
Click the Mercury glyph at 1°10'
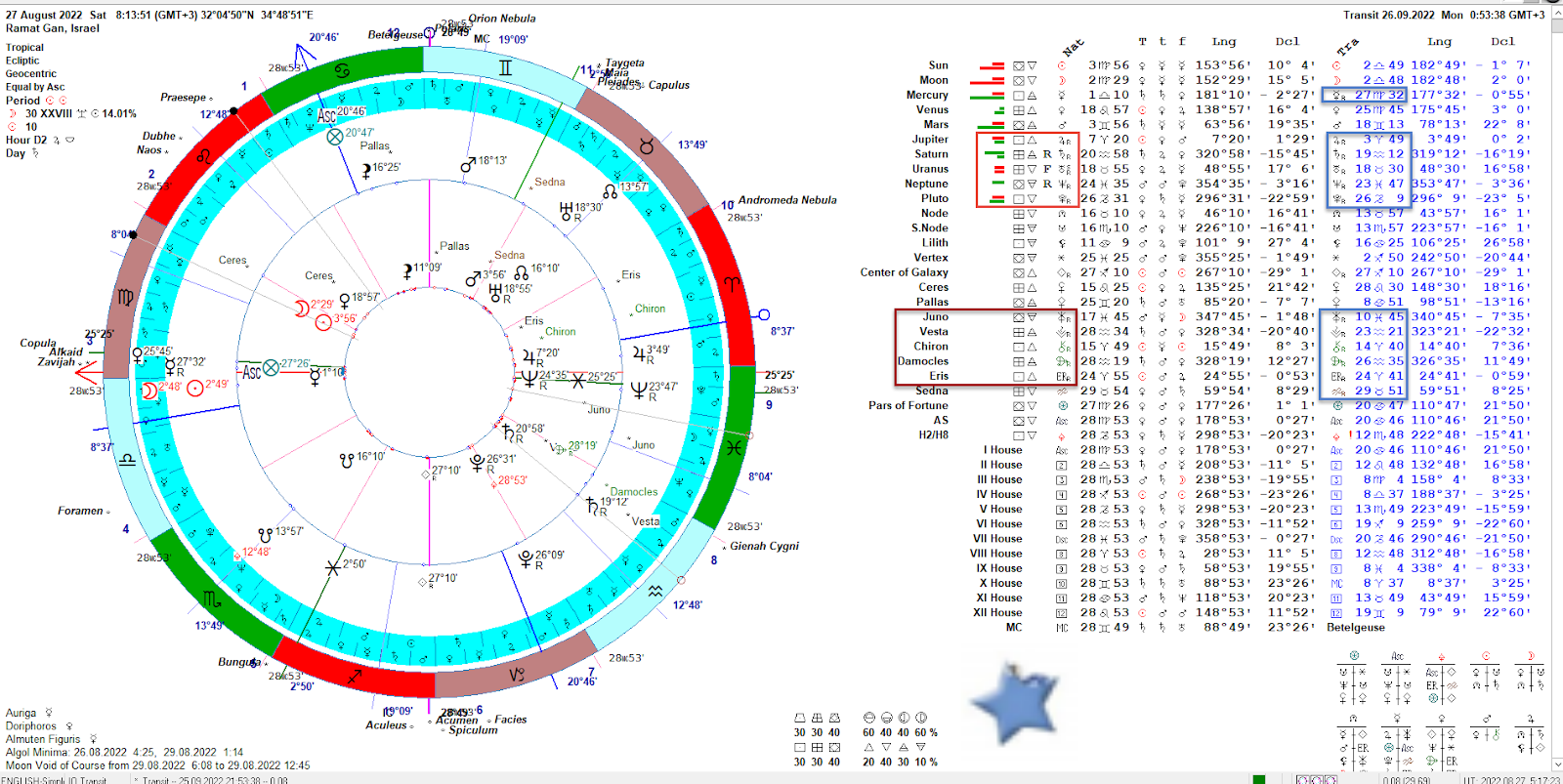point(315,376)
